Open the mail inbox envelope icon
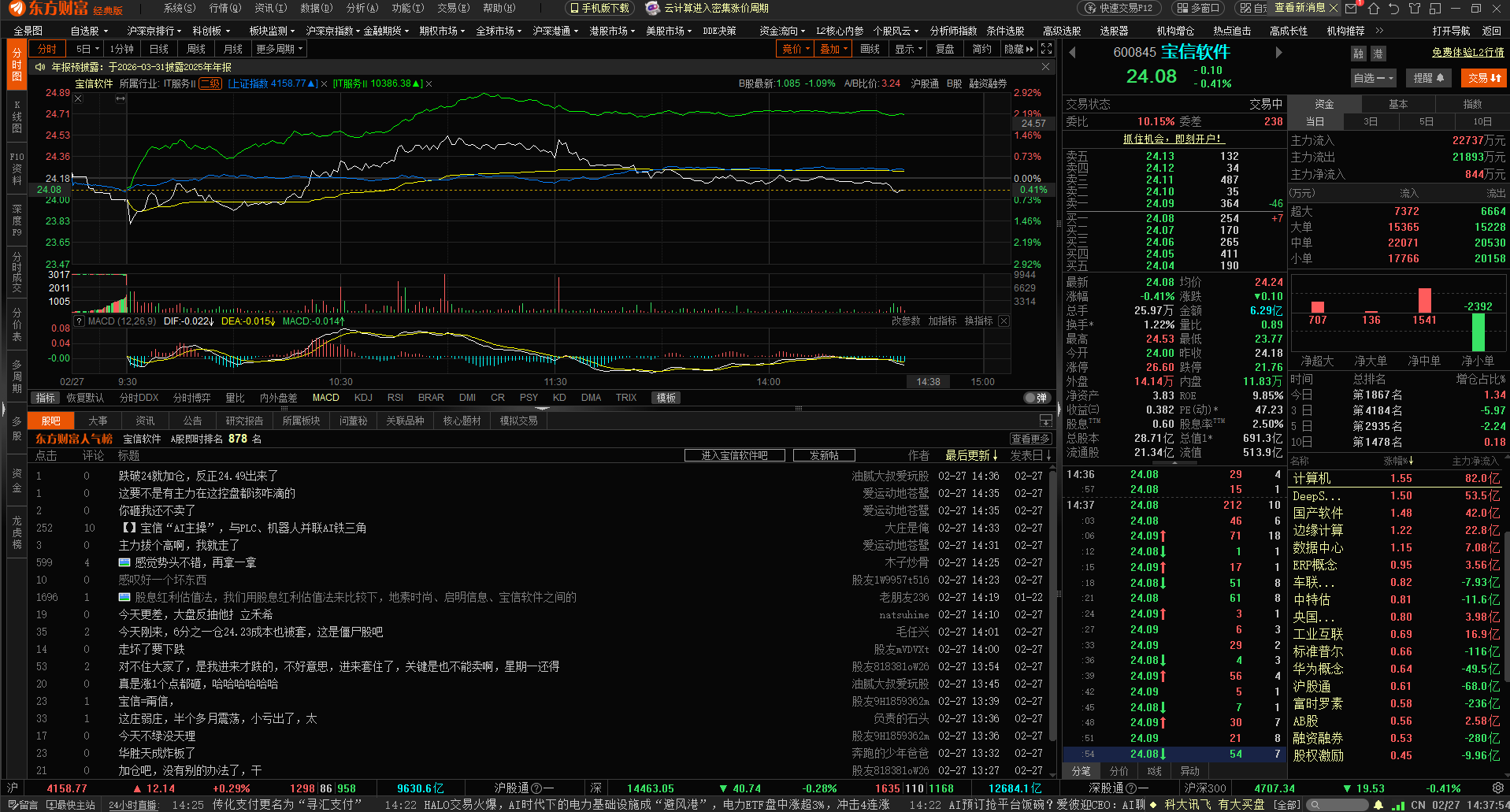1510x812 pixels. point(1351,9)
